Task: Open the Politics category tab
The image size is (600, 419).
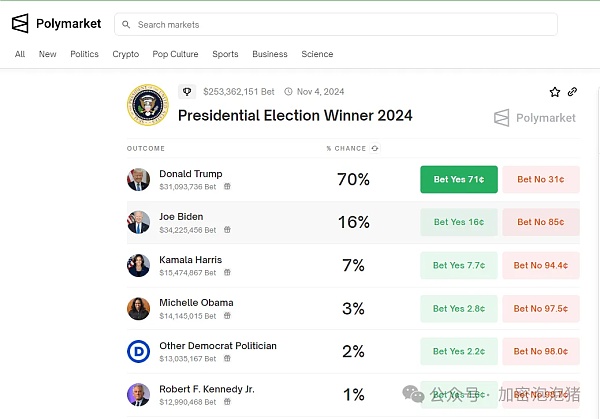Action: click(84, 54)
